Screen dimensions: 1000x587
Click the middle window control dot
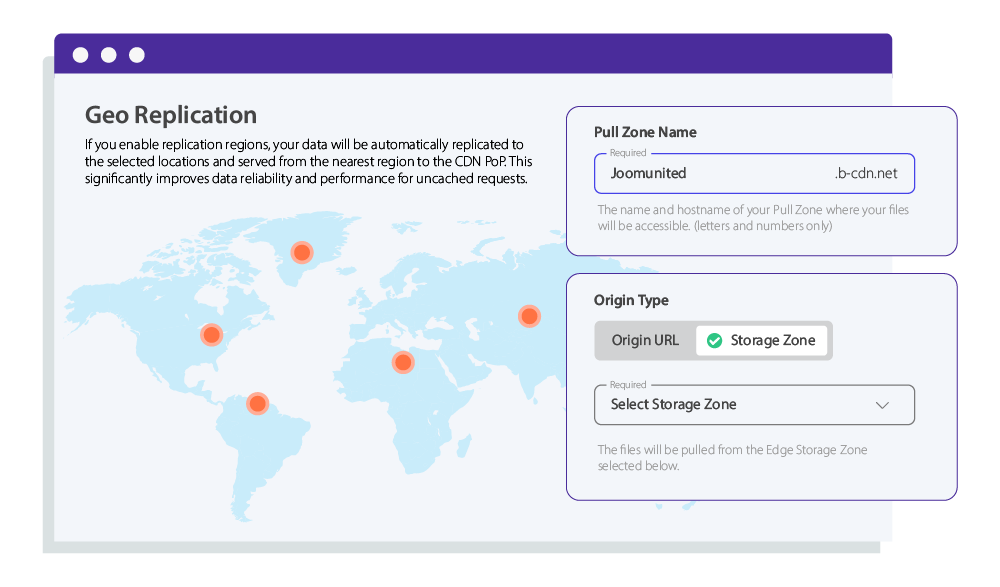tap(107, 55)
